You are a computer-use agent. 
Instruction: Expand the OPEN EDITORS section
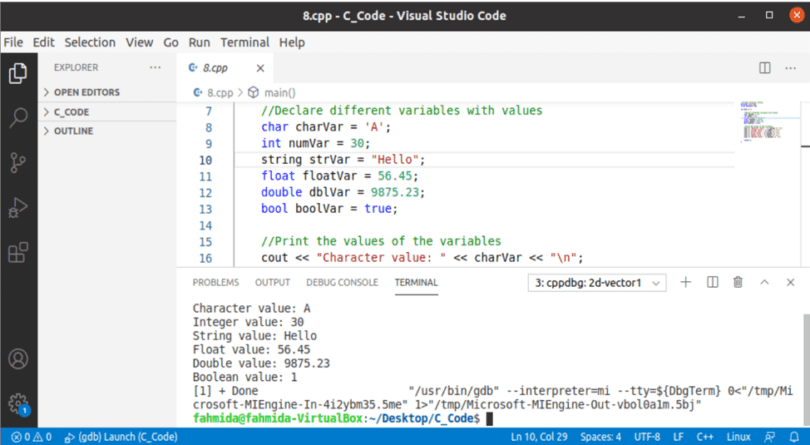tap(86, 92)
